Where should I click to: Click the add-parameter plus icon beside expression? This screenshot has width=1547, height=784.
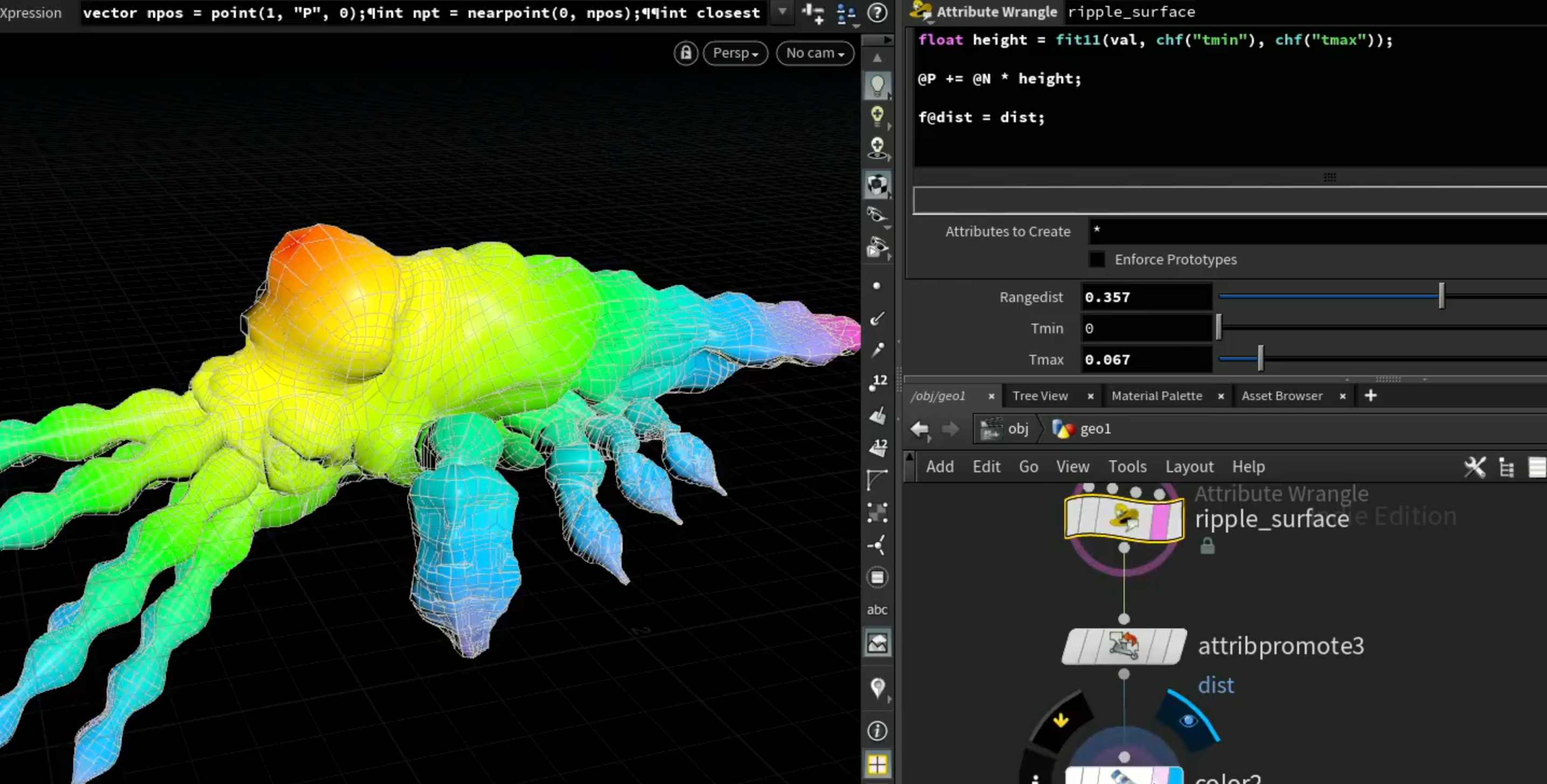pyautogui.click(x=813, y=12)
